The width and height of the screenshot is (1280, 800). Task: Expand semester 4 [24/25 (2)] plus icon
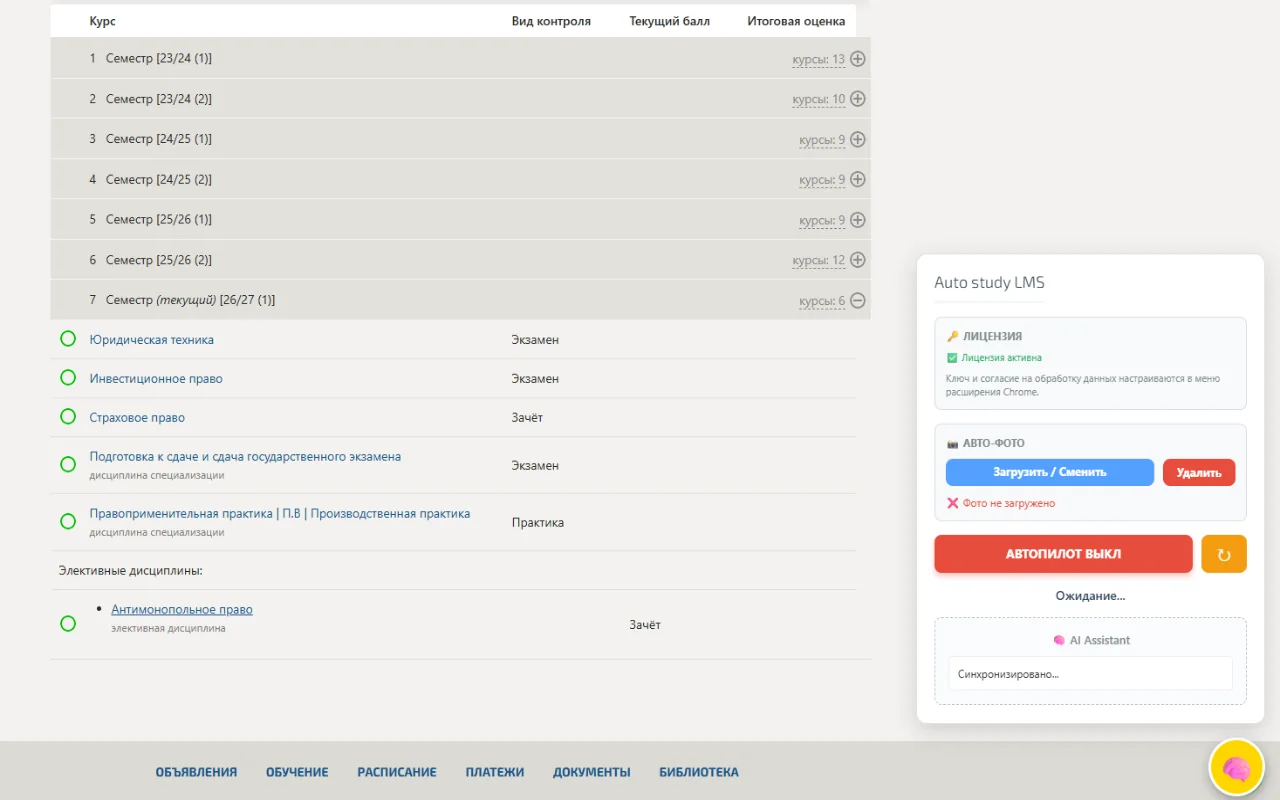[857, 180]
